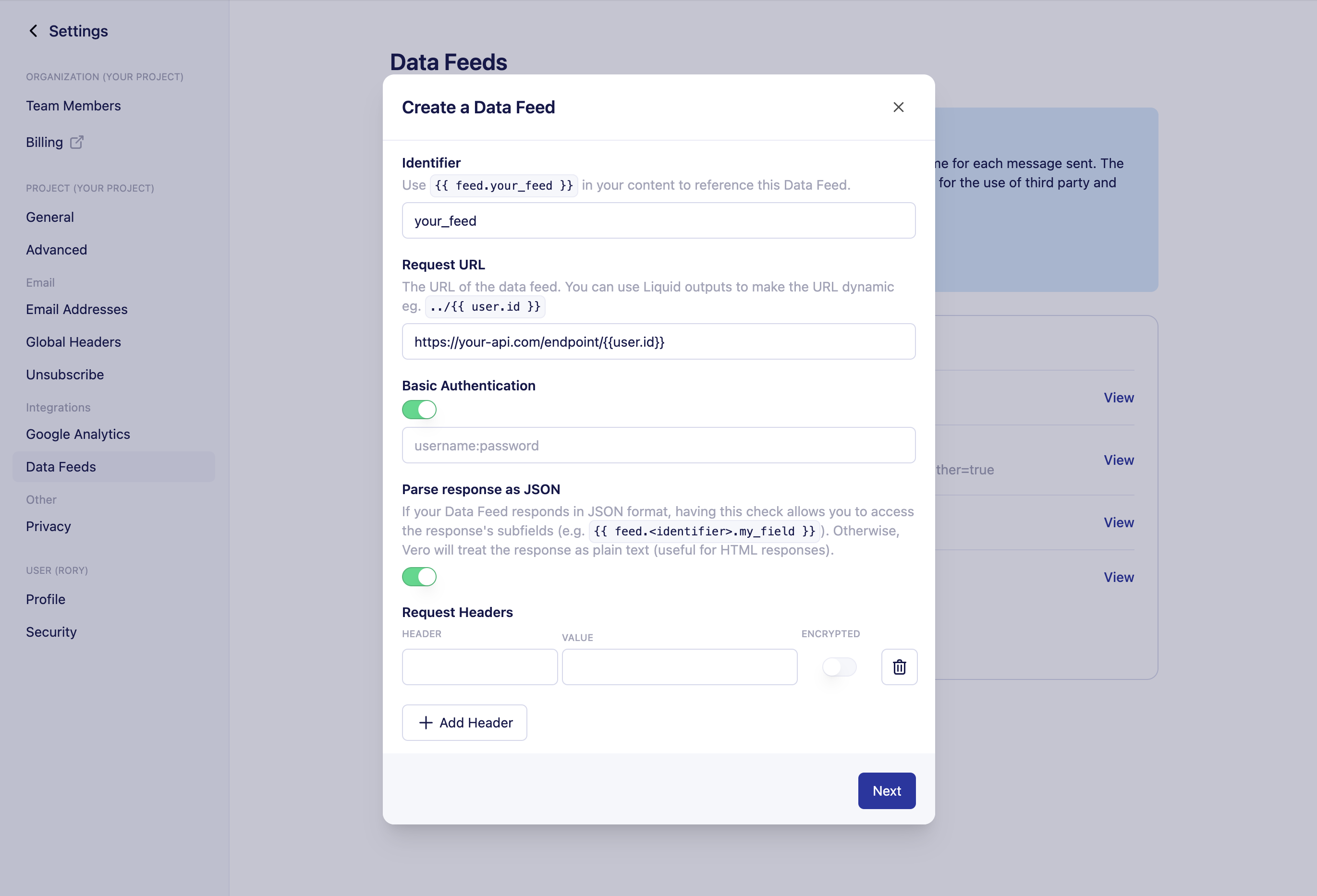1317x896 pixels.
Task: Click the Google Analytics sidebar item
Action: tap(78, 434)
